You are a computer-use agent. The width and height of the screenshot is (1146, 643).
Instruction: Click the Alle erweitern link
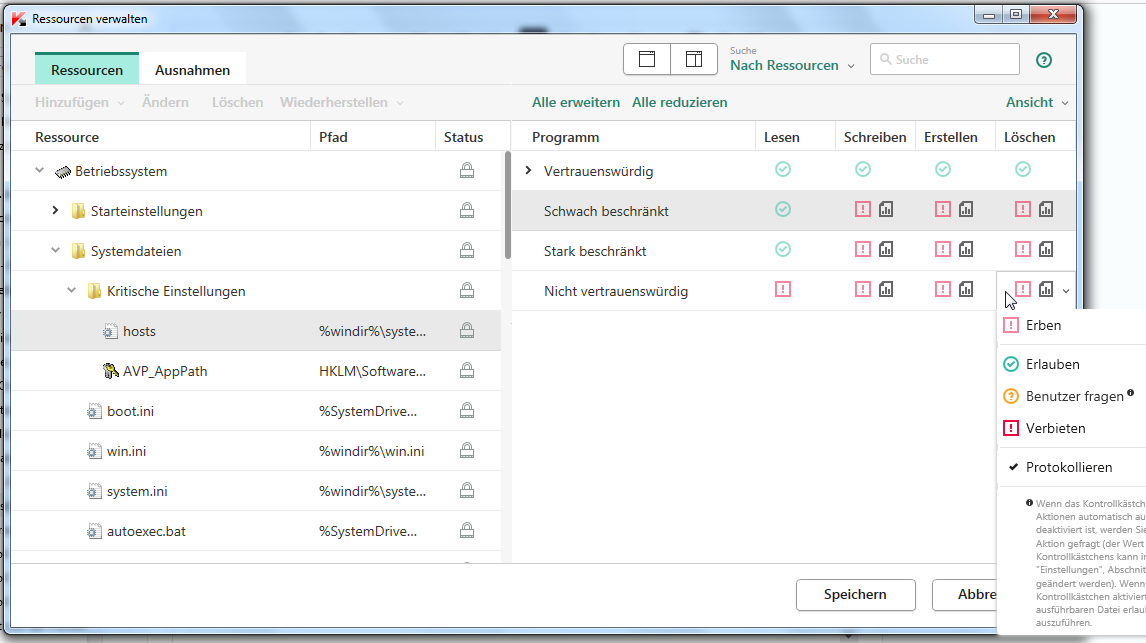click(x=575, y=102)
